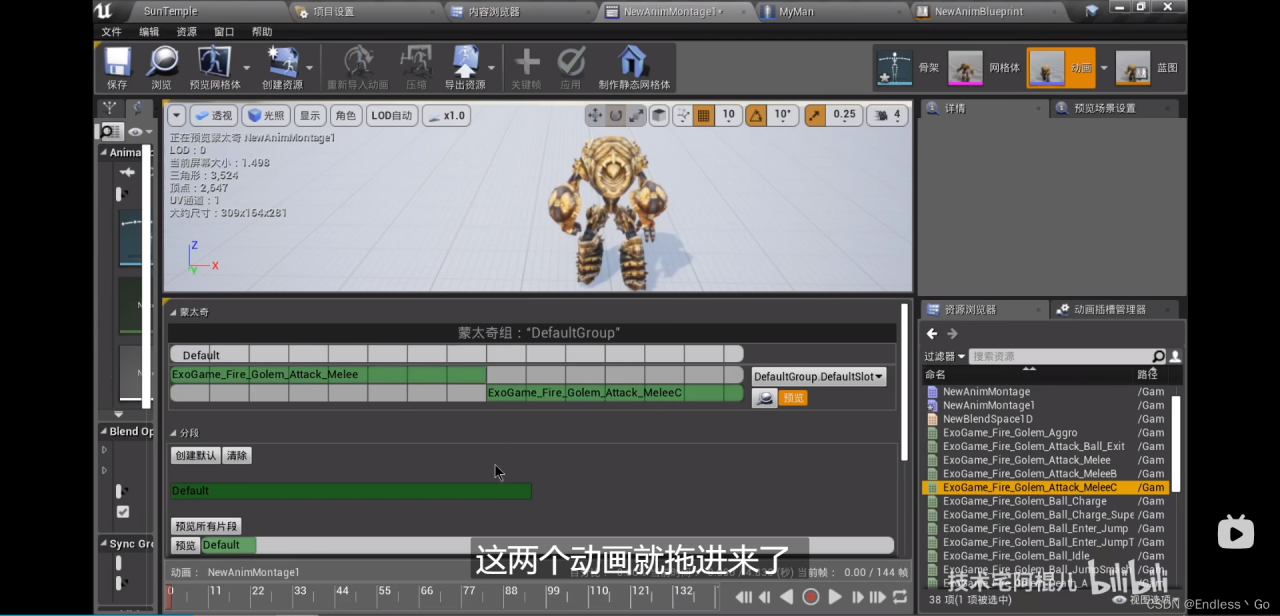Click the 制作静态网格体 house icon
The image size is (1280, 616).
pos(632,62)
